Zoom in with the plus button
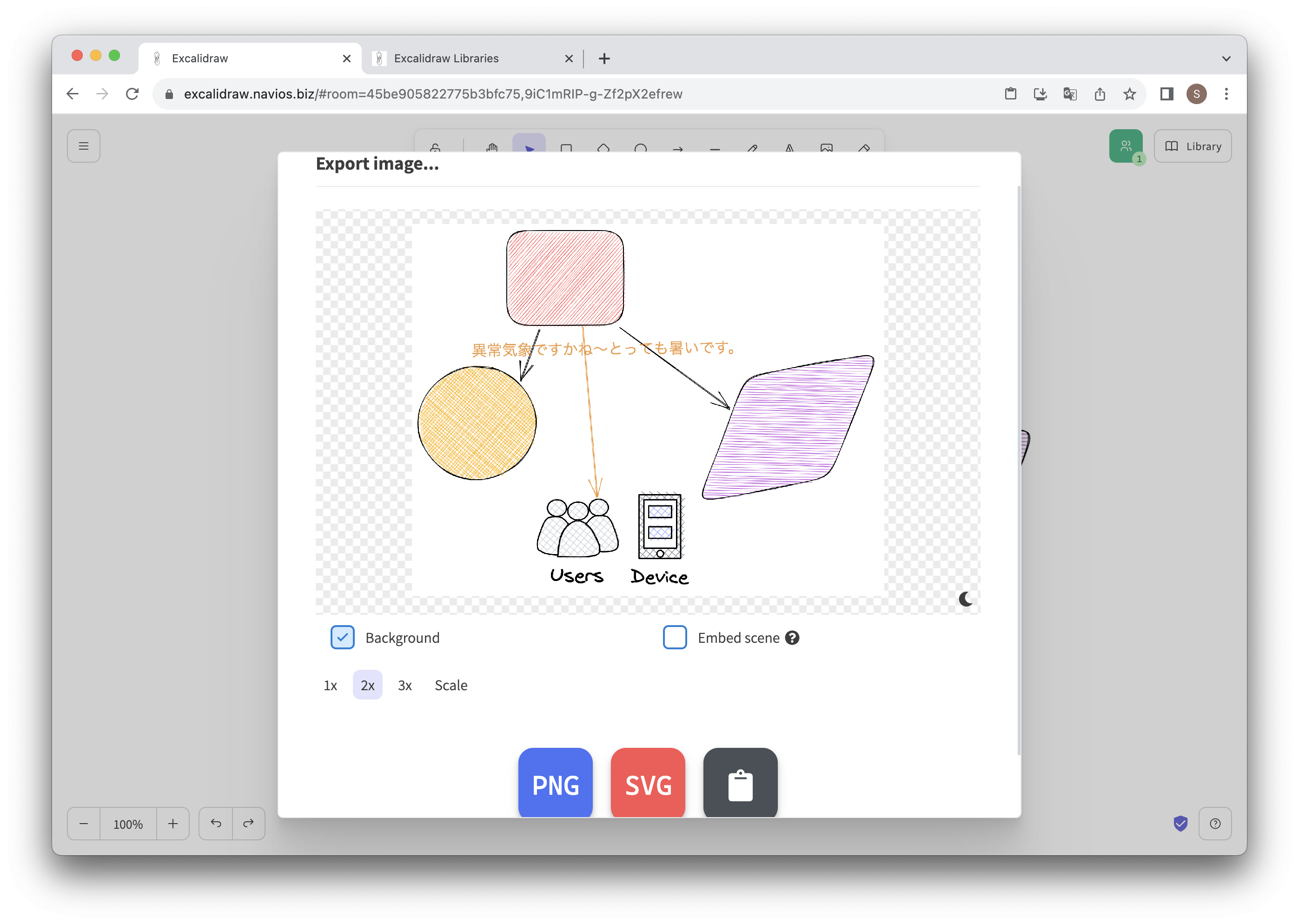This screenshot has height=924, width=1299. tap(173, 823)
